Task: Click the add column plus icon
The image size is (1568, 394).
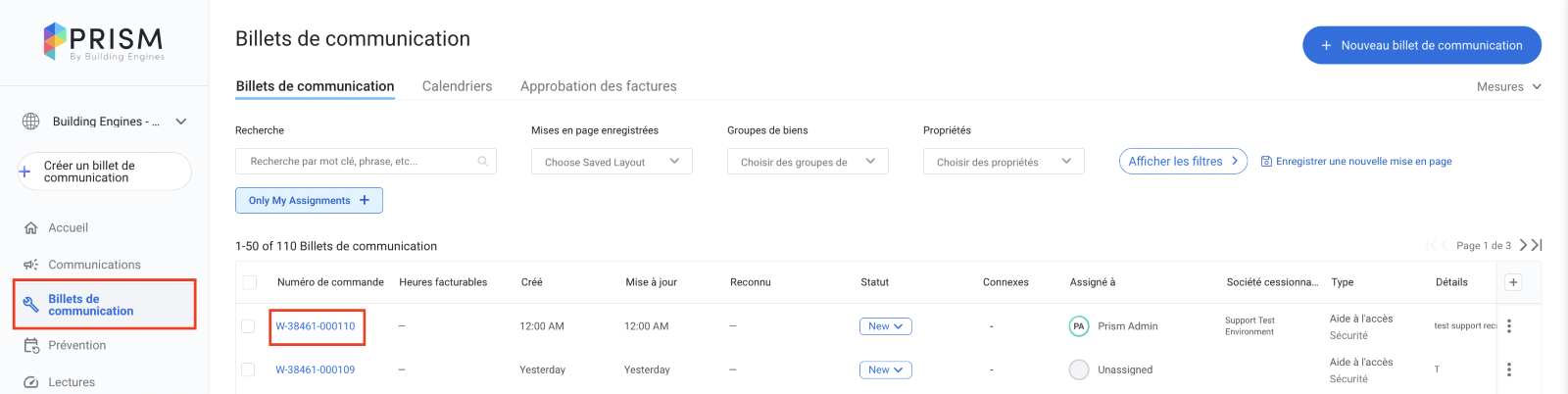Action: 1513,282
